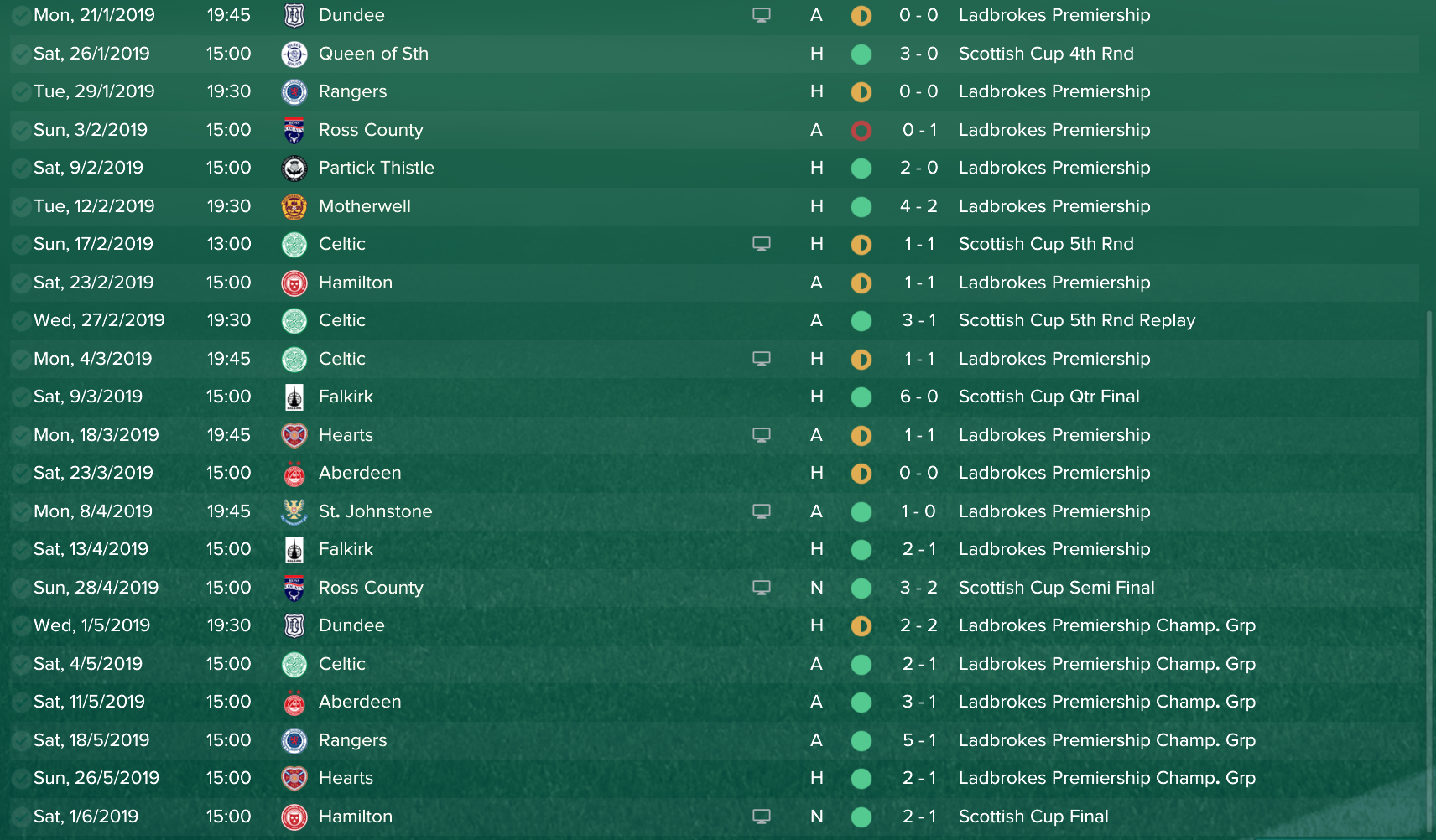This screenshot has height=840, width=1436.
Task: Open the 5 - 1 result against Rangers
Action: 919,740
